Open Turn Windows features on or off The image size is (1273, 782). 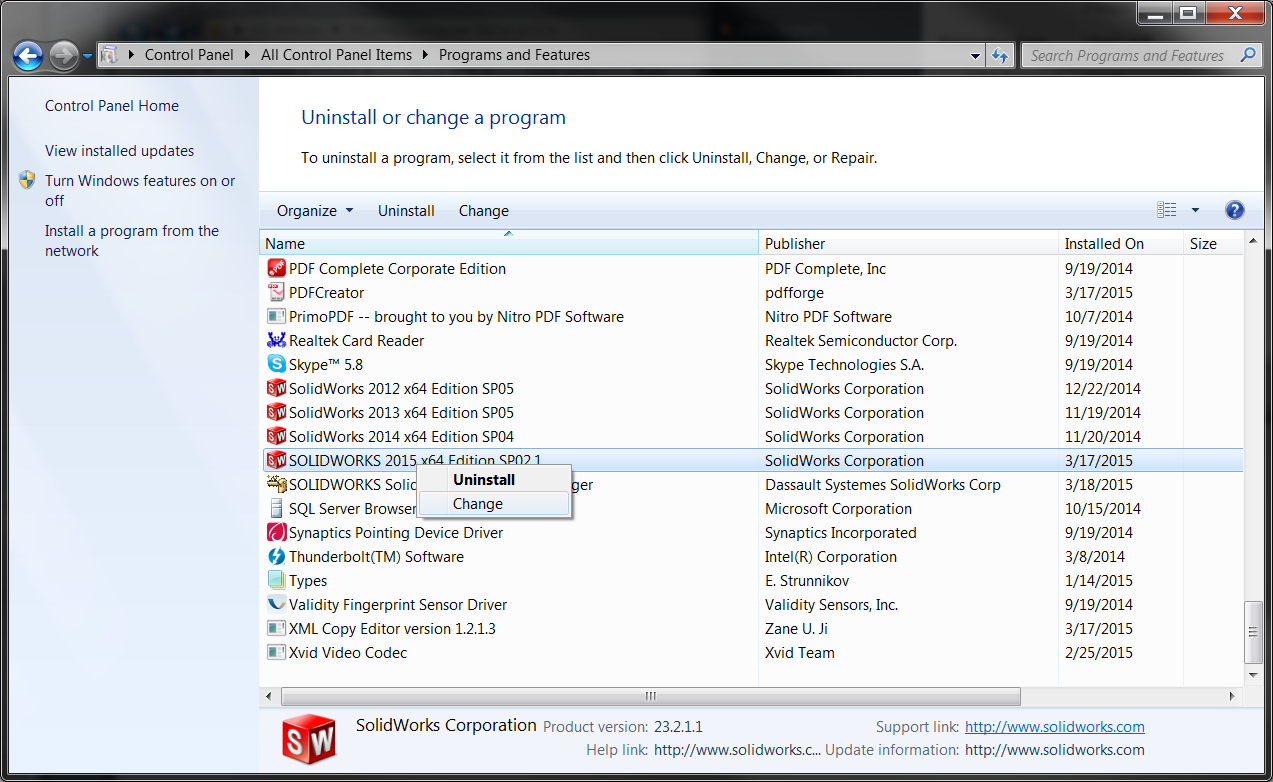[x=140, y=190]
